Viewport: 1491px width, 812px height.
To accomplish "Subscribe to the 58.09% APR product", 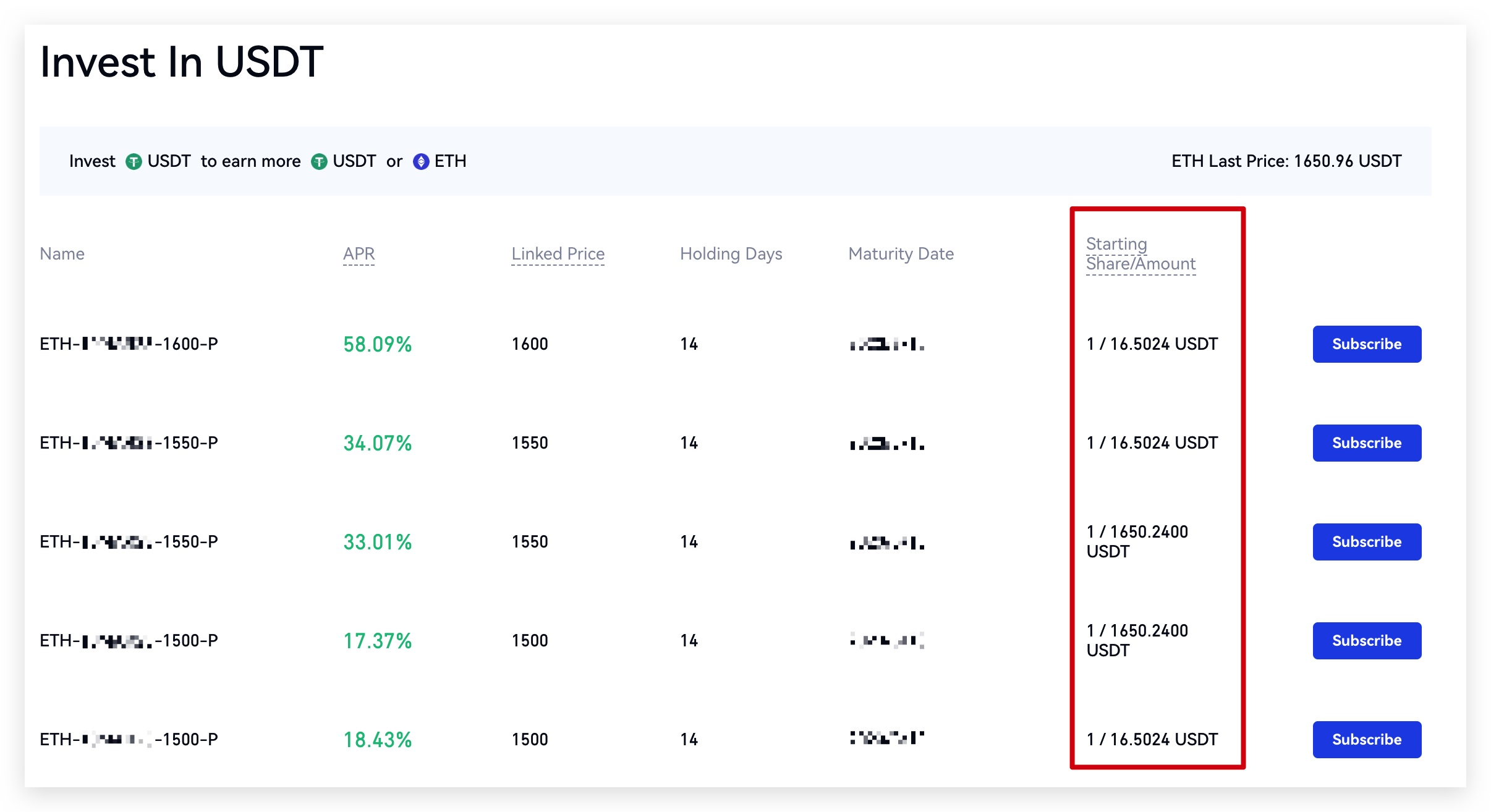I will point(1366,344).
